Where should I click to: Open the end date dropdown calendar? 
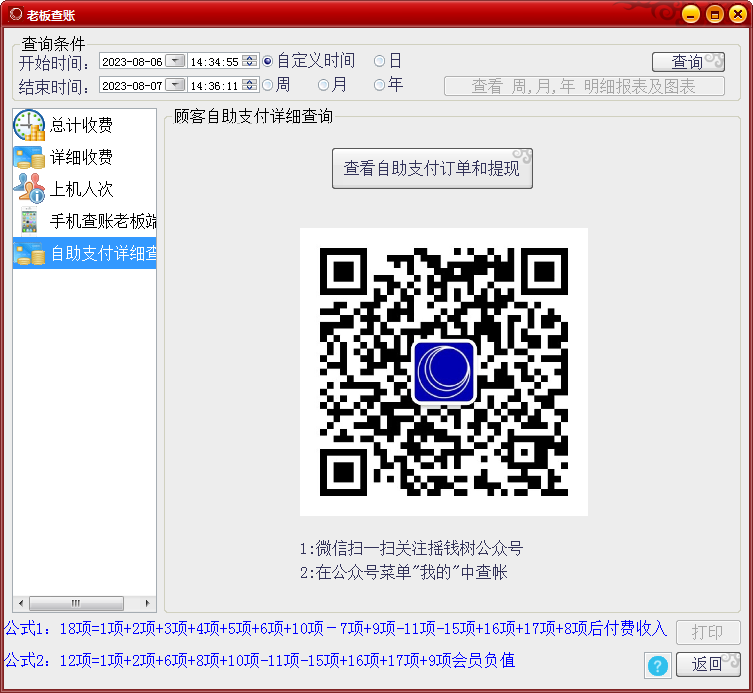pyautogui.click(x=175, y=85)
